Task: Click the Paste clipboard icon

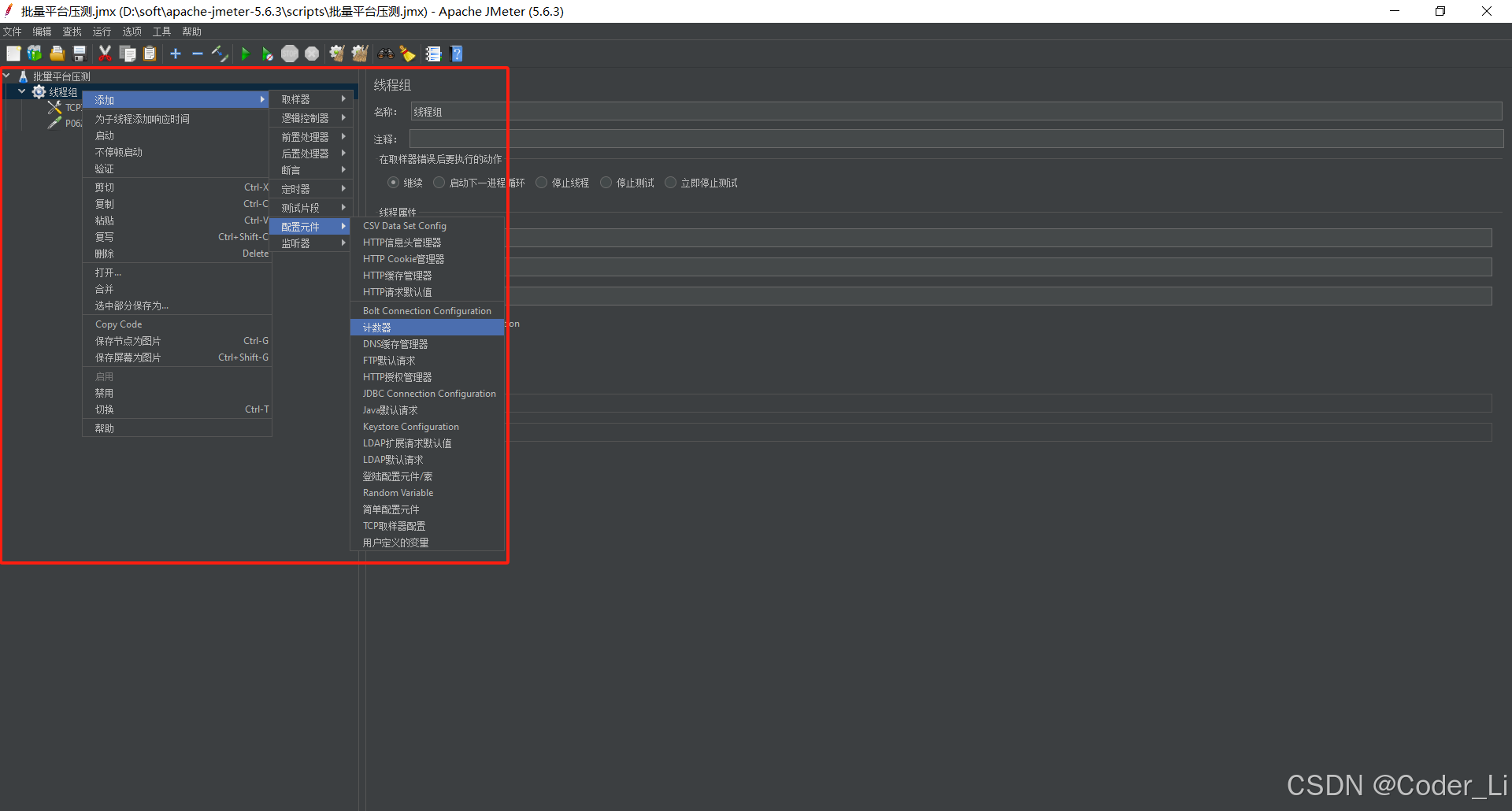Action: coord(150,54)
